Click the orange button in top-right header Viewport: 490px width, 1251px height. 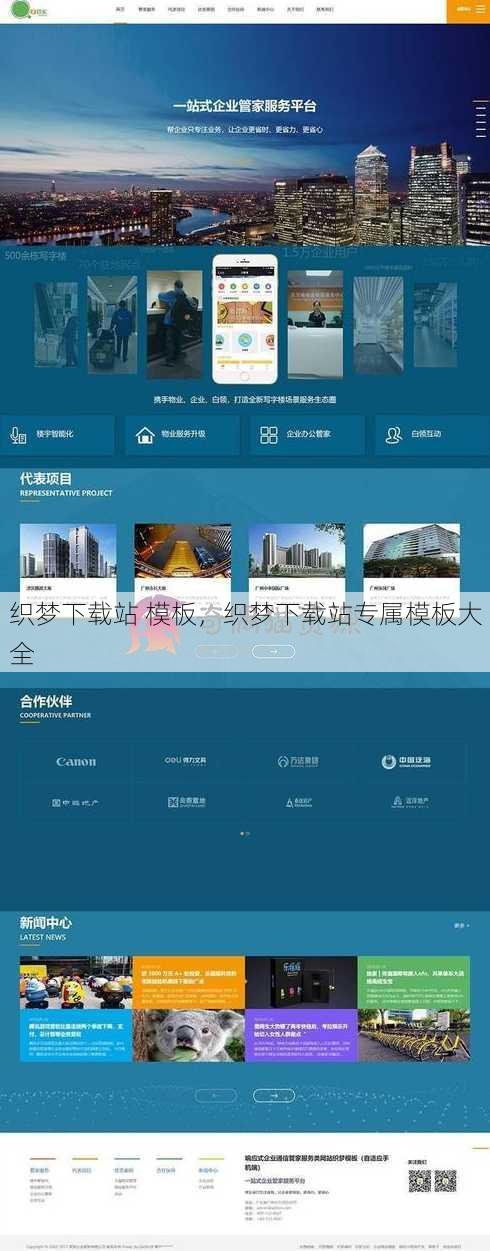click(x=467, y=11)
